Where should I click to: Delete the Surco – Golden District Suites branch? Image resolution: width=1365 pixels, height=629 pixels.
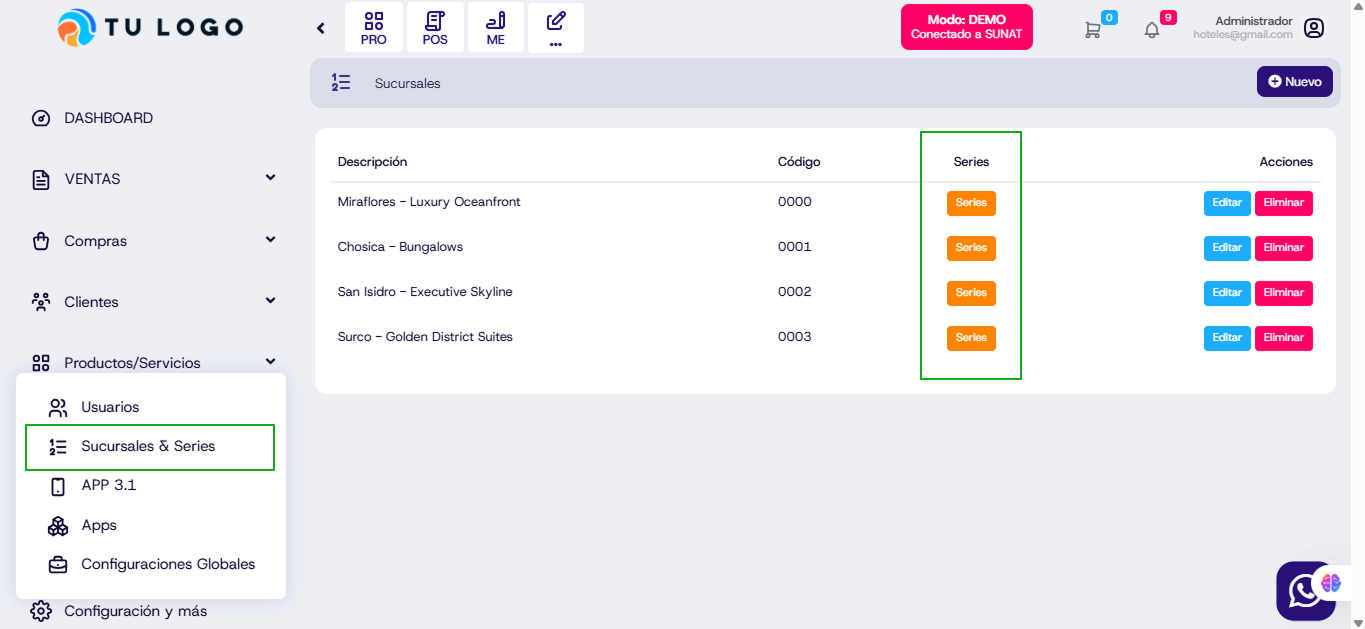point(1283,338)
